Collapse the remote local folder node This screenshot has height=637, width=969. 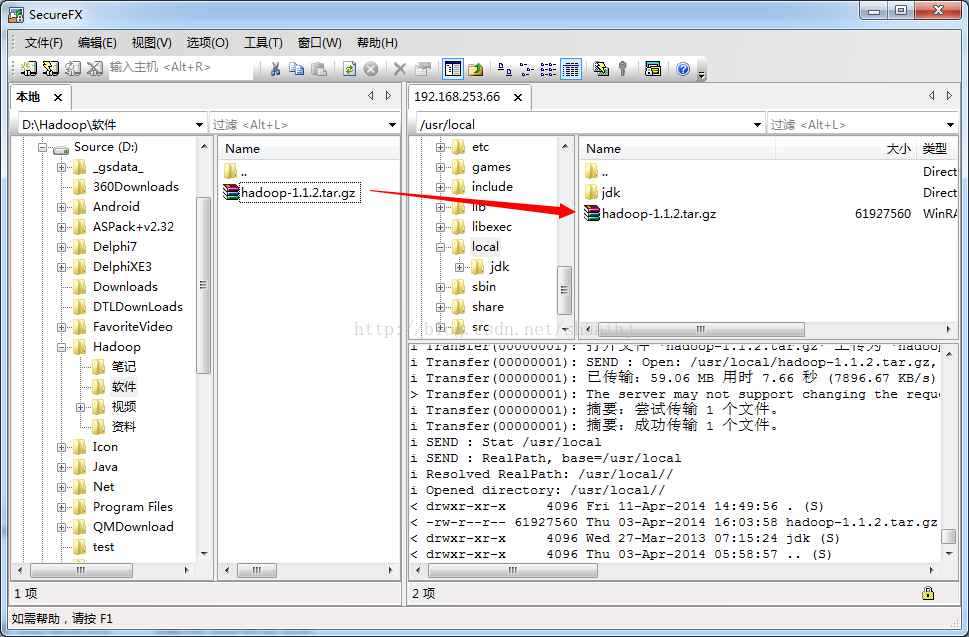[440, 247]
